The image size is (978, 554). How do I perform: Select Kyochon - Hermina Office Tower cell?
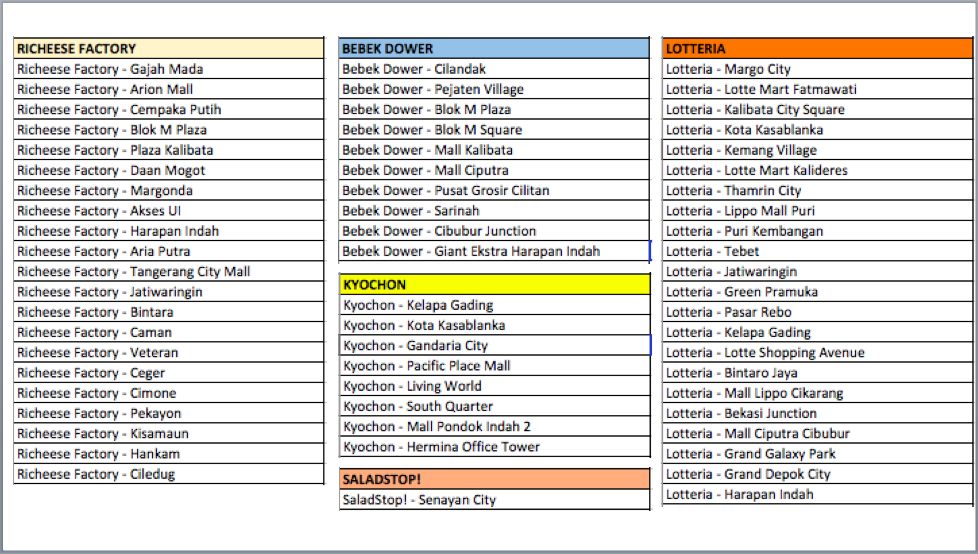(494, 447)
